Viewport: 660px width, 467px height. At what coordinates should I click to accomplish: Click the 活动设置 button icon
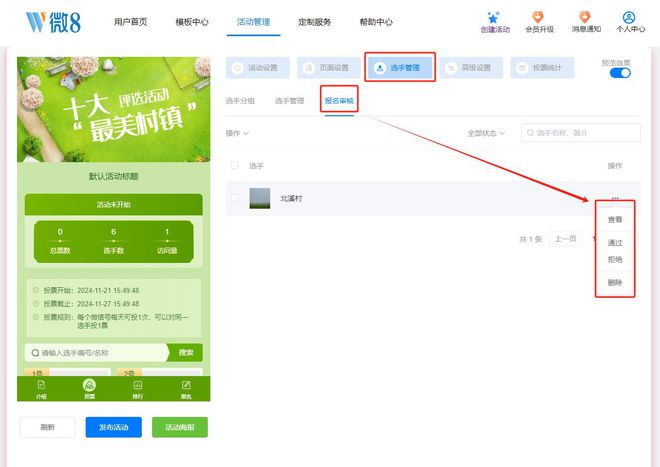pos(238,68)
